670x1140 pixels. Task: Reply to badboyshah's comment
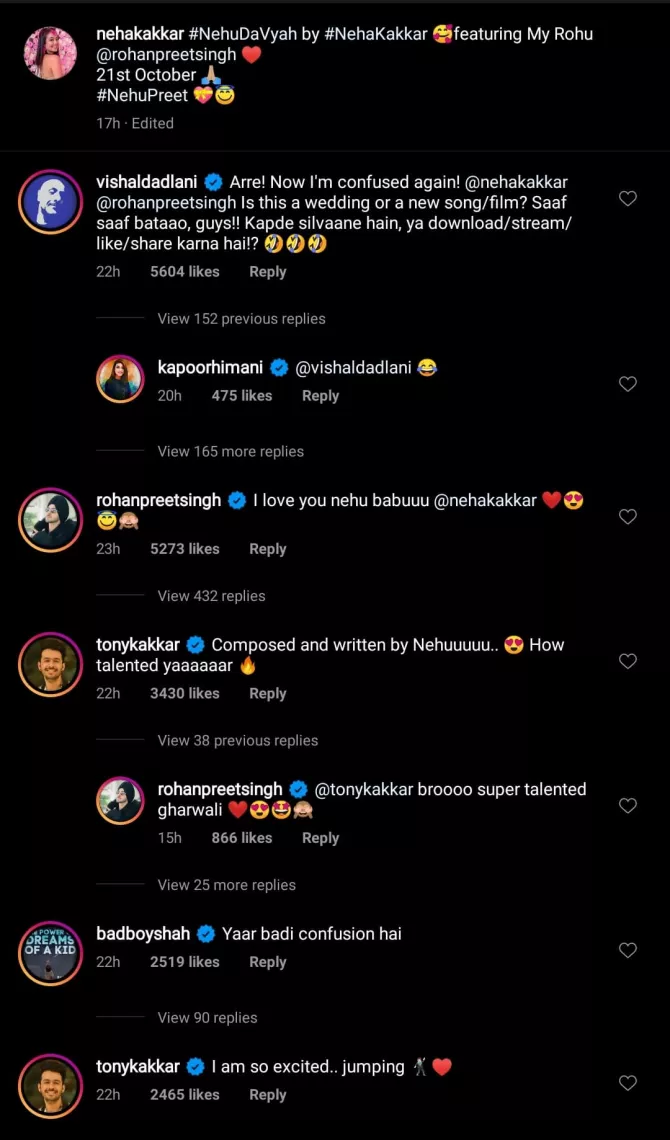pos(267,961)
